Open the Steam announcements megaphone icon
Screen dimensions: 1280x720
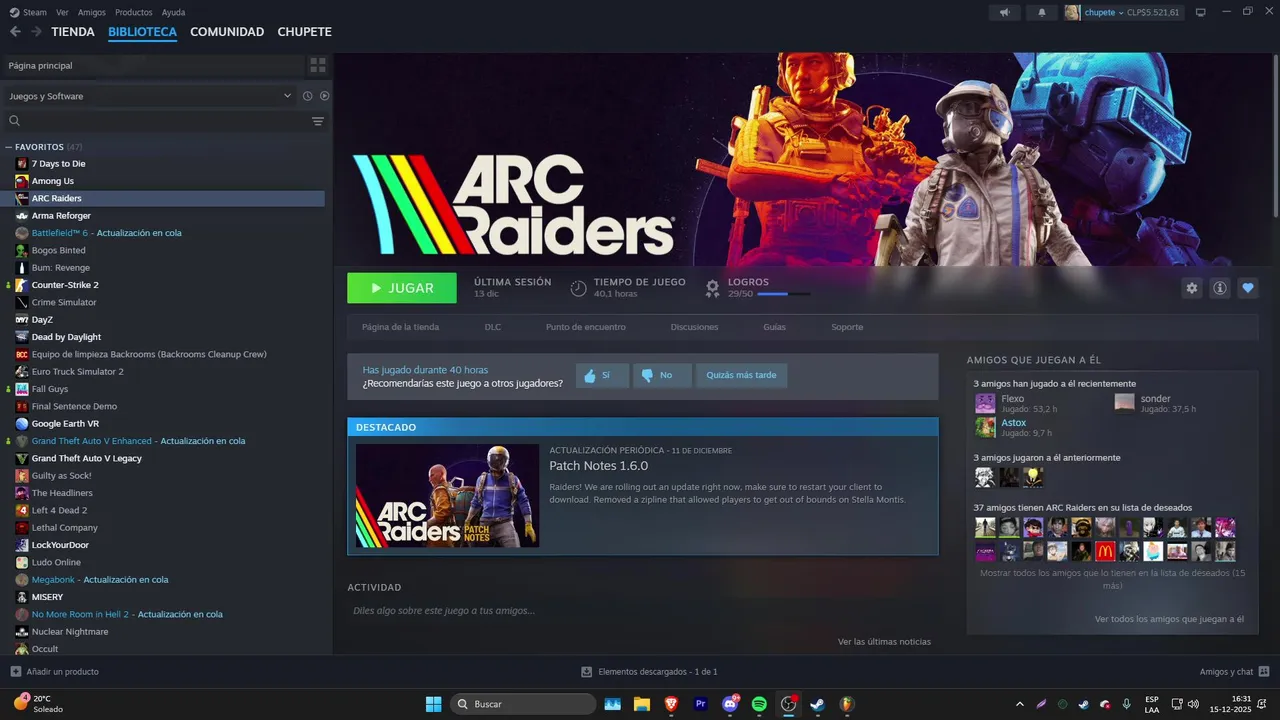click(x=1004, y=12)
